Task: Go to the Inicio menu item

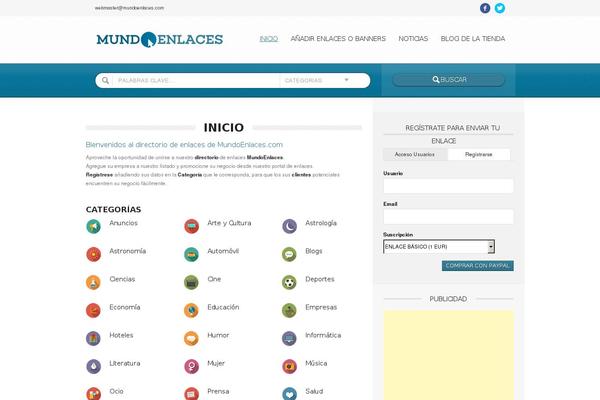Action: [269, 39]
